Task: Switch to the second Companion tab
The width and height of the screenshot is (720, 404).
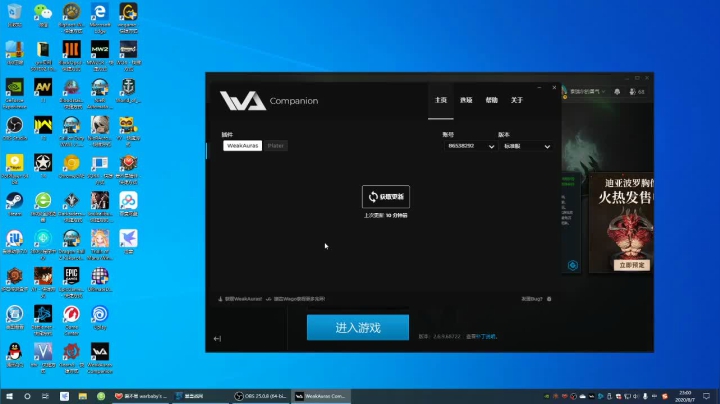Action: (x=466, y=100)
